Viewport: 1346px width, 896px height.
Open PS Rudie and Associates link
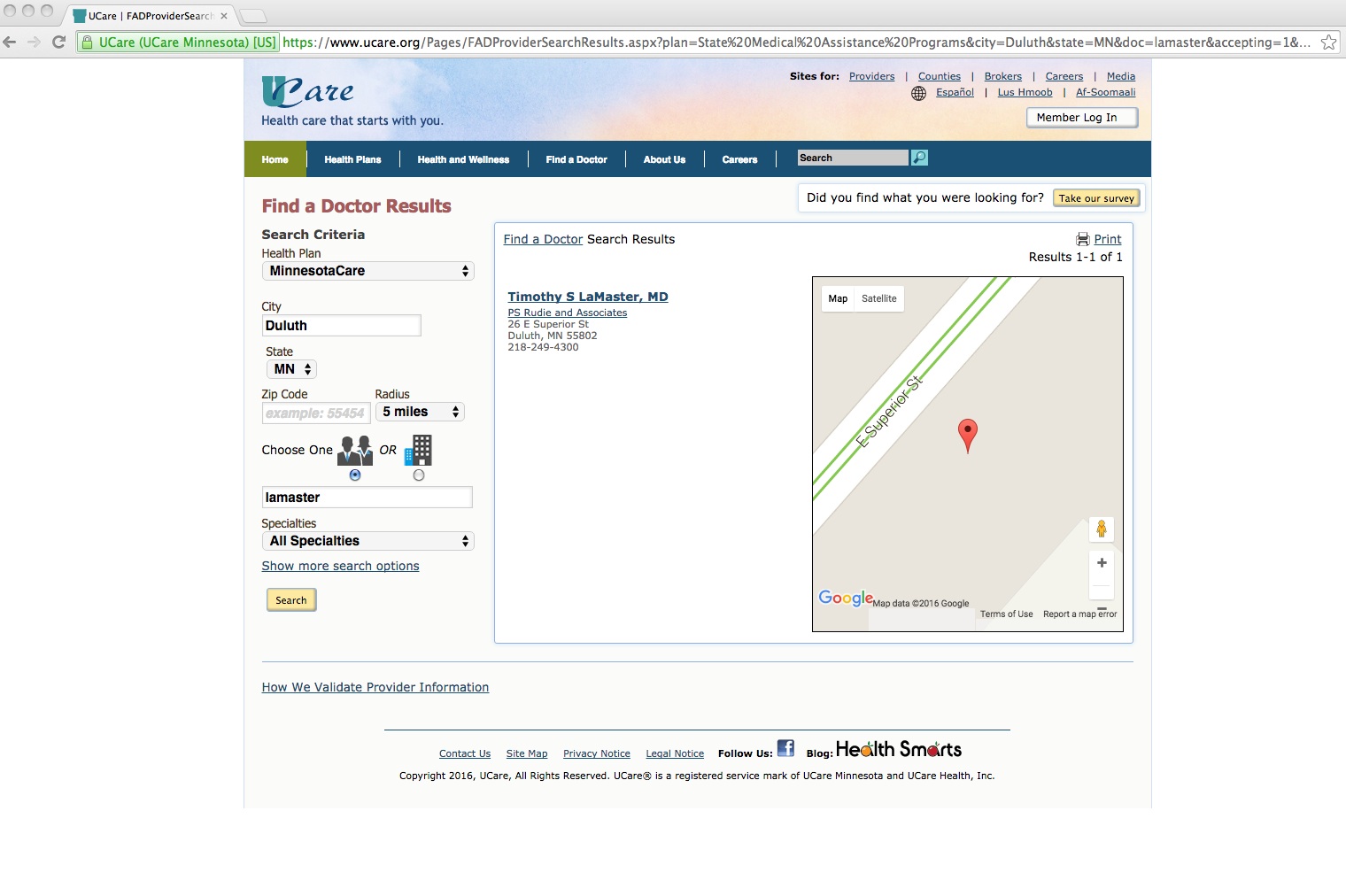(568, 313)
